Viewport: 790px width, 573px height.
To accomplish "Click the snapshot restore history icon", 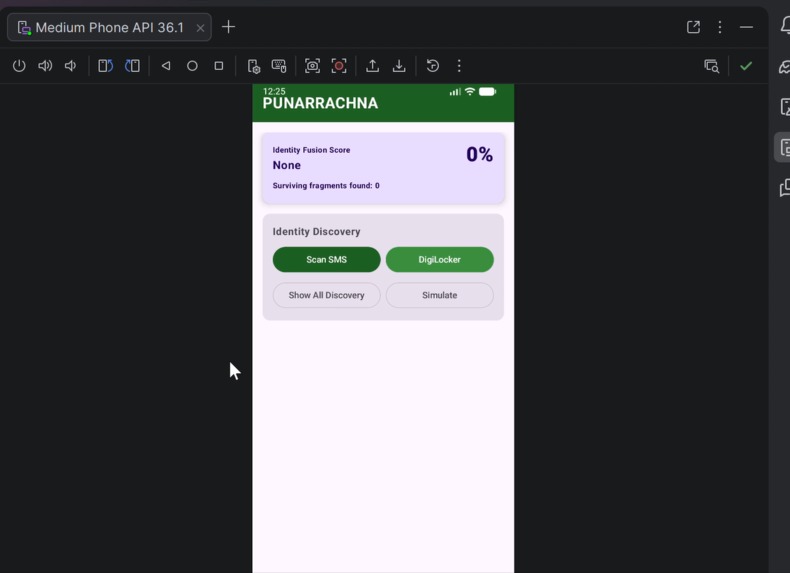I will [433, 66].
